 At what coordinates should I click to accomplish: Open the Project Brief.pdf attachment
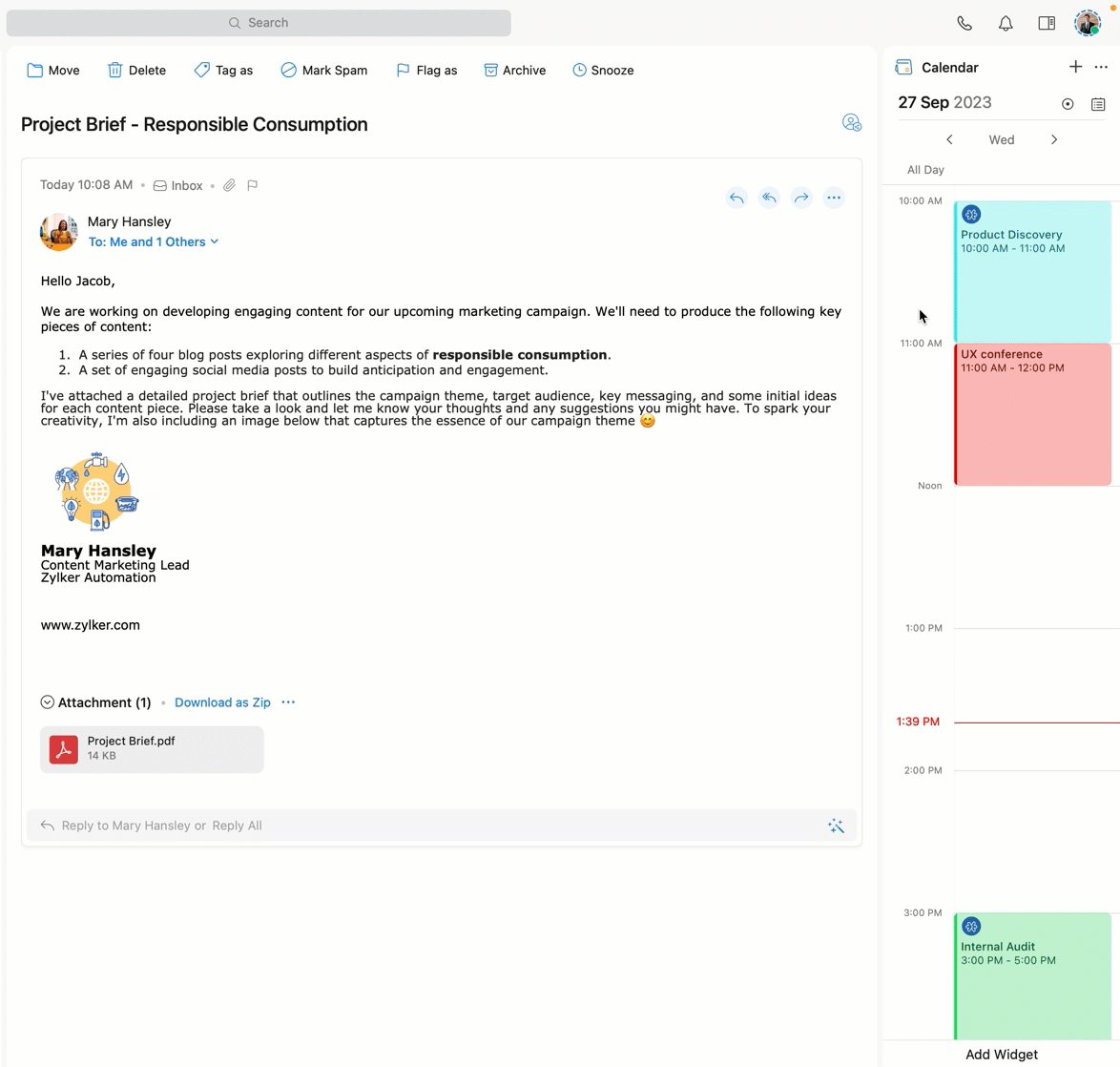coord(152,749)
